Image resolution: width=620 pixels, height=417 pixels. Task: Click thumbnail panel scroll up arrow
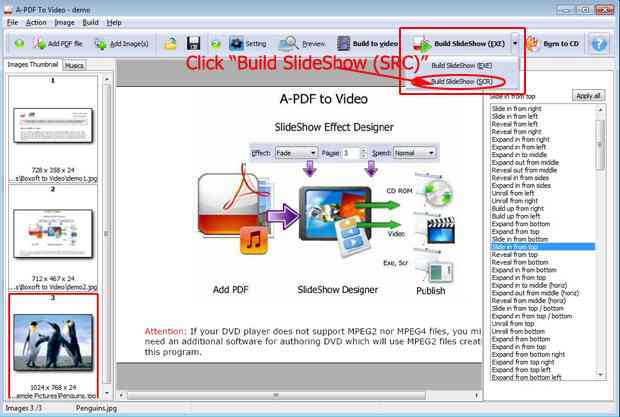(x=107, y=79)
